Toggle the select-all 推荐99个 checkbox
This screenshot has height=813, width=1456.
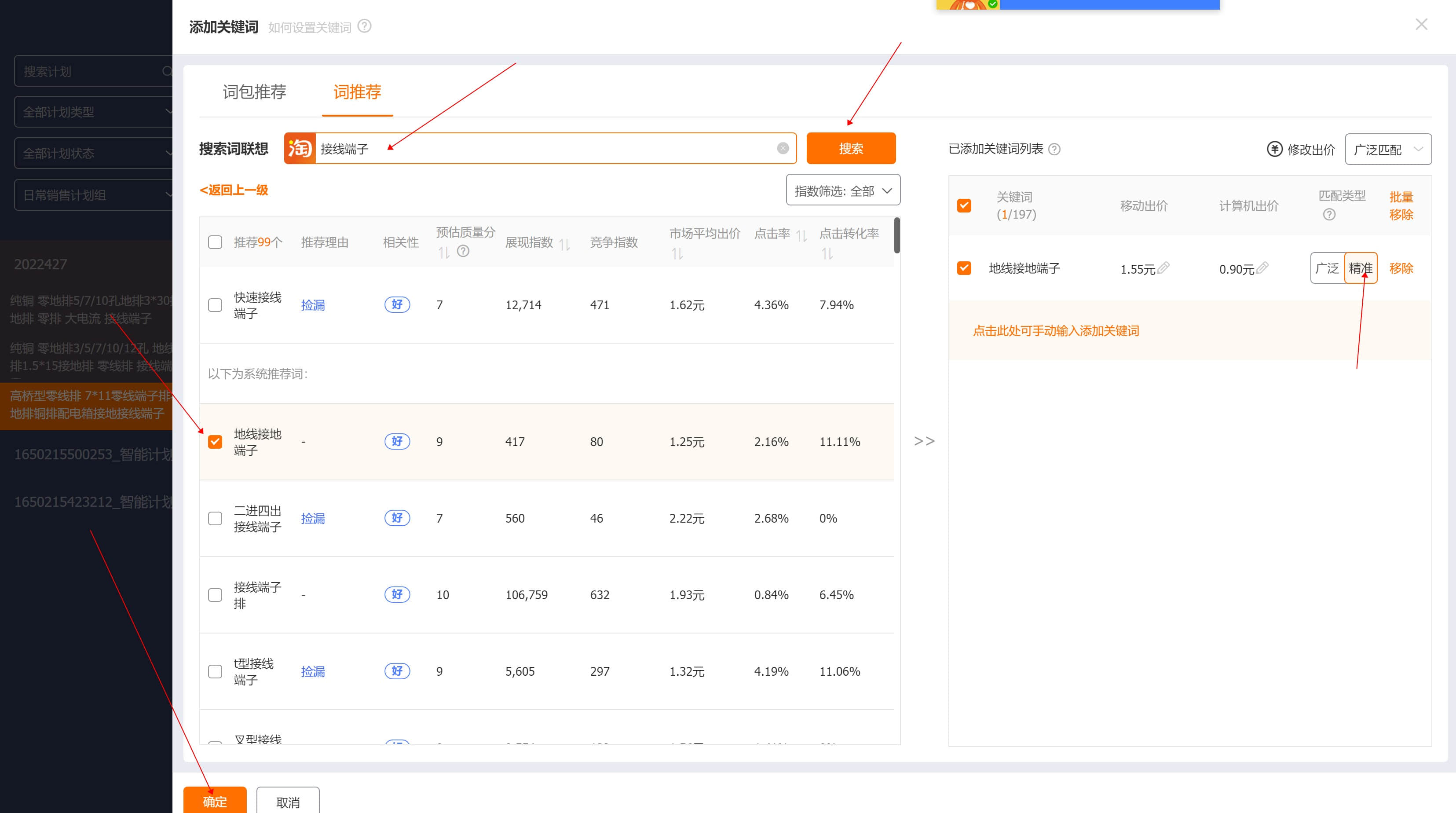click(216, 242)
